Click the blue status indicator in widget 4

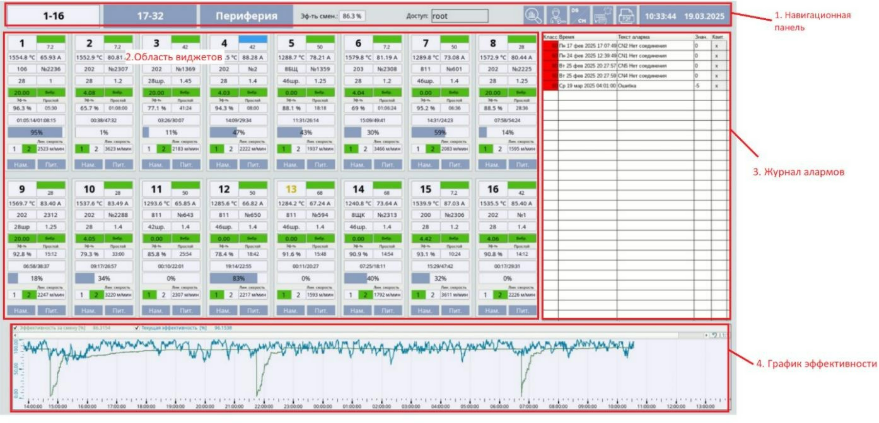tap(253, 39)
